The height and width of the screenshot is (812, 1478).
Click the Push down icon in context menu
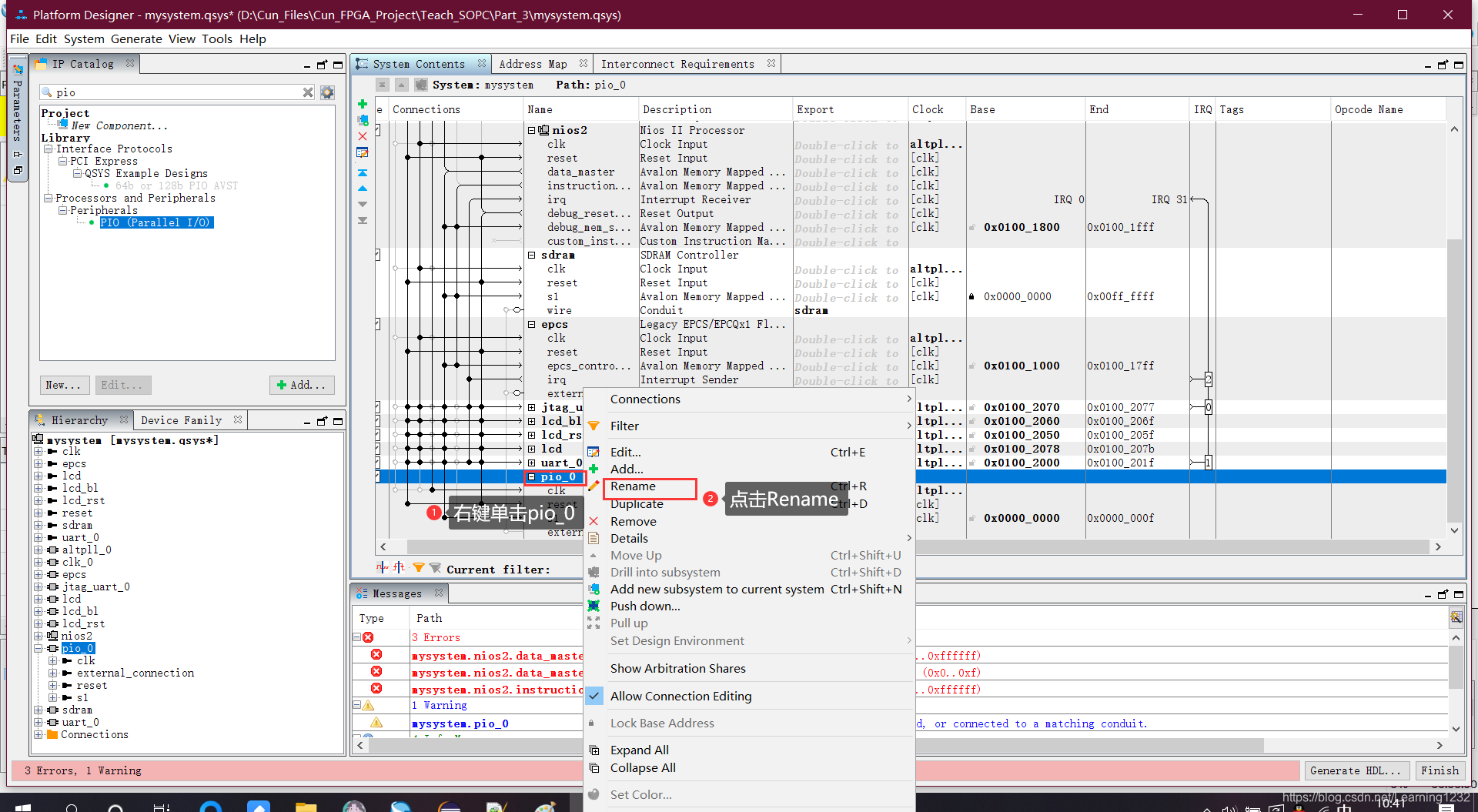point(594,606)
